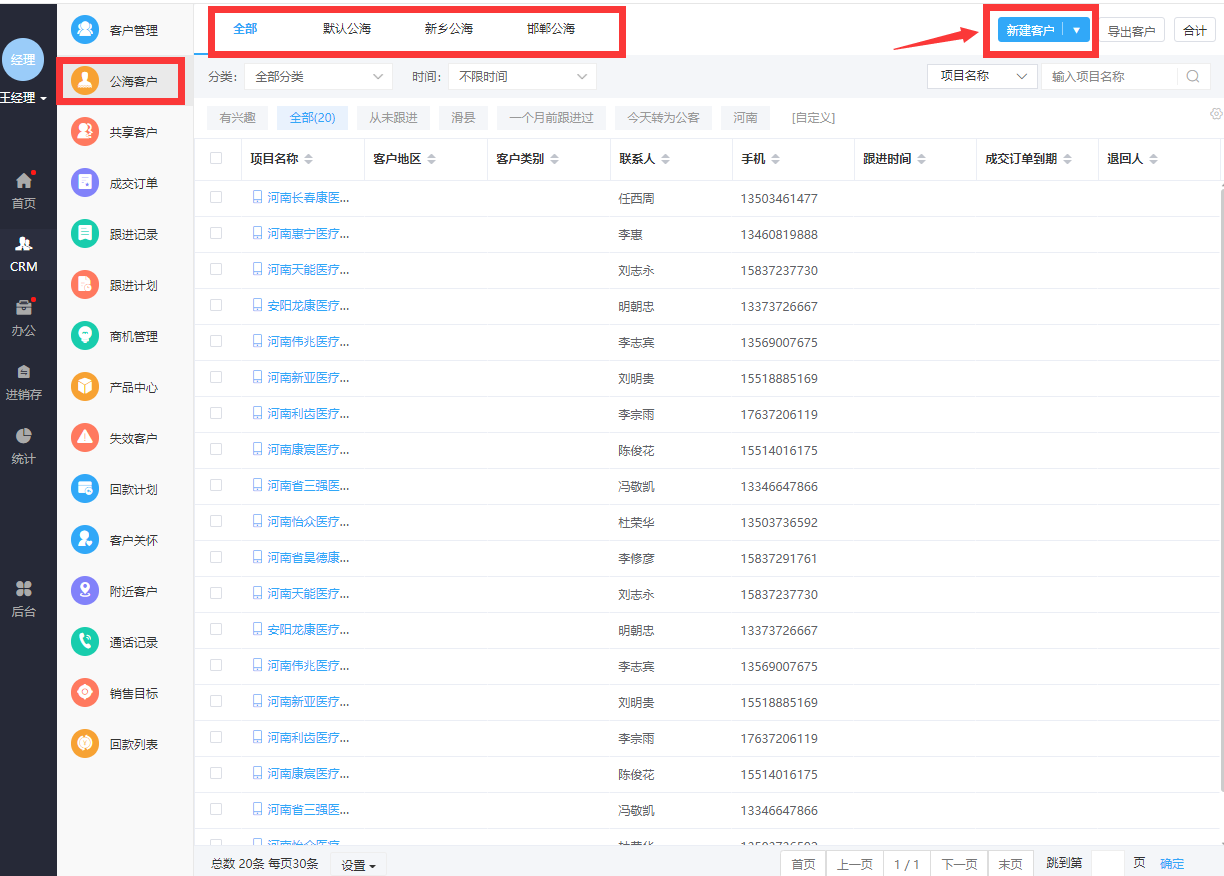Open 商机管理 sidebar icon
1224x876 pixels.
(85, 336)
